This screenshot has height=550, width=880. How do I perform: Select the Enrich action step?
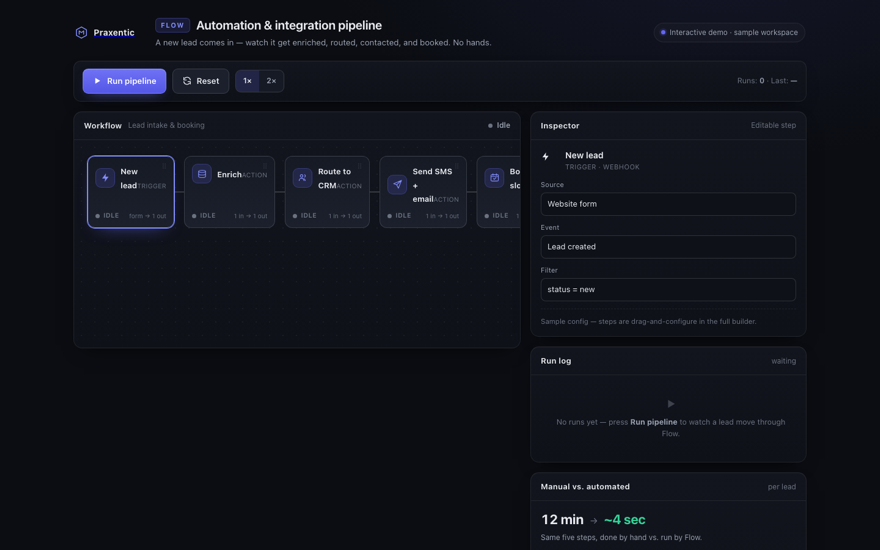230,192
